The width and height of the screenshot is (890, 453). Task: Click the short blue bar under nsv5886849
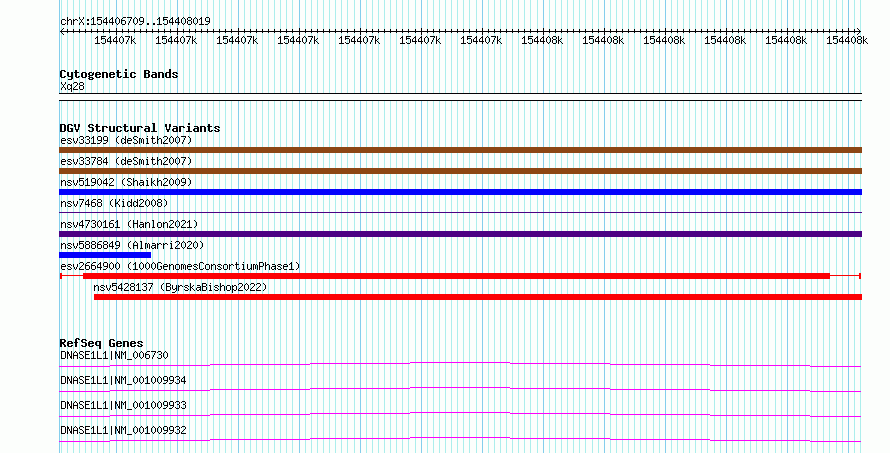point(105,255)
